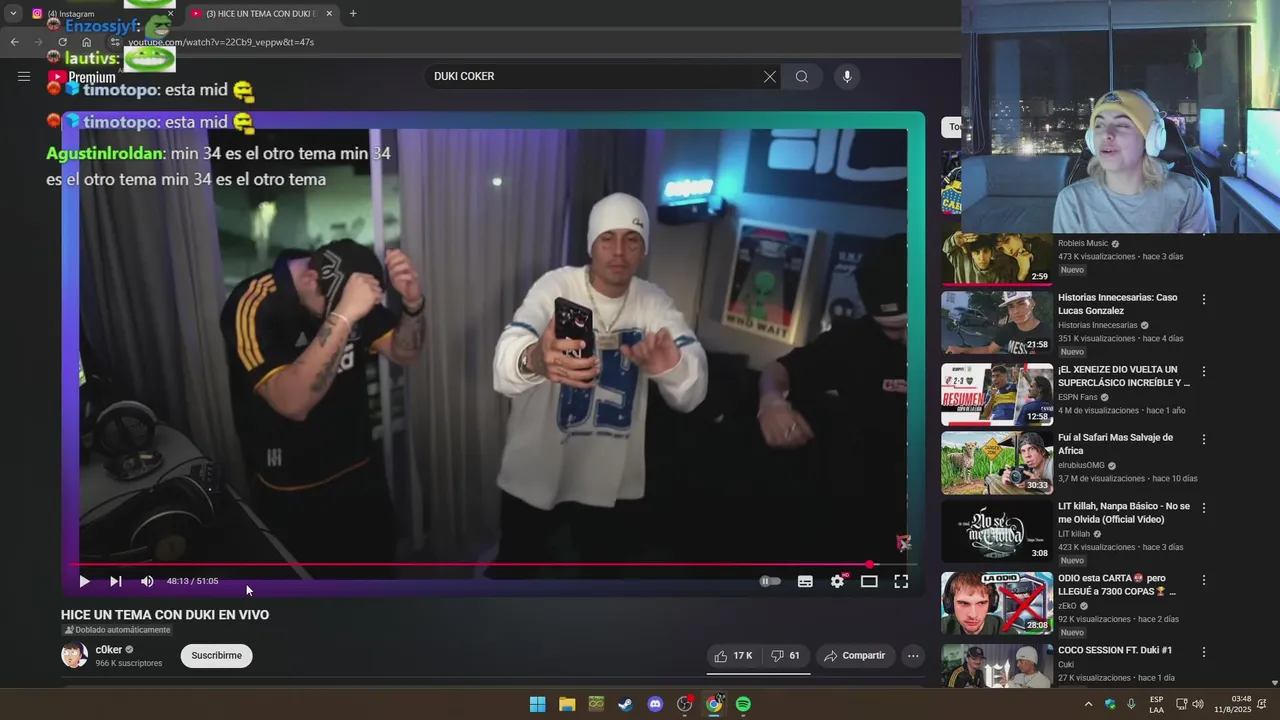The width and height of the screenshot is (1280, 720).
Task: Open options for Historias Innecesarias video
Action: (x=1203, y=299)
